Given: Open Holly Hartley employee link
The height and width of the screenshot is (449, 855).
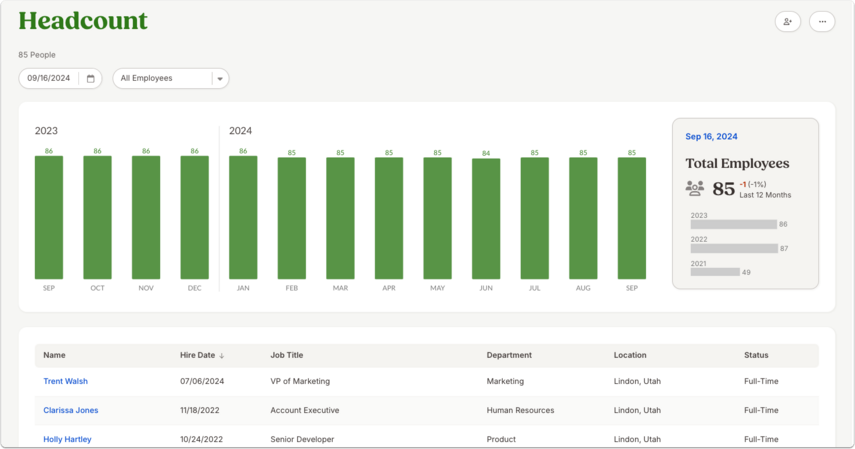Looking at the screenshot, I should [x=67, y=439].
